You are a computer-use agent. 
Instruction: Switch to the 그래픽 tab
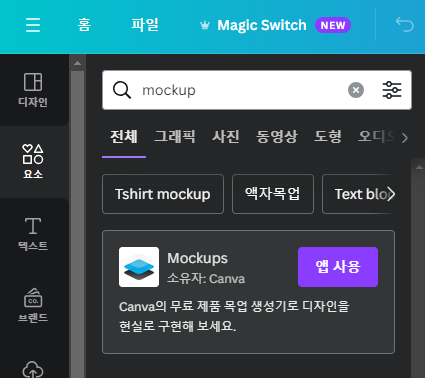click(175, 137)
